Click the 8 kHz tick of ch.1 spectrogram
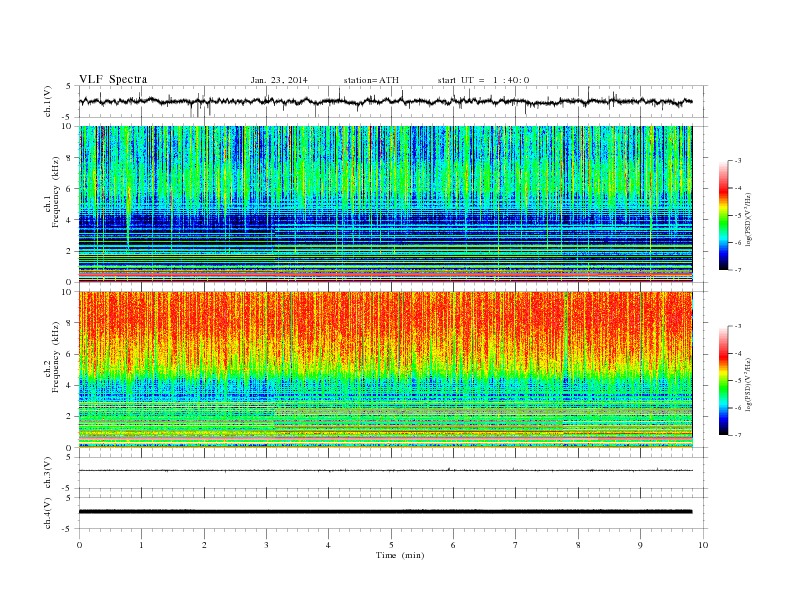The height and width of the screenshot is (612, 792). (69, 158)
